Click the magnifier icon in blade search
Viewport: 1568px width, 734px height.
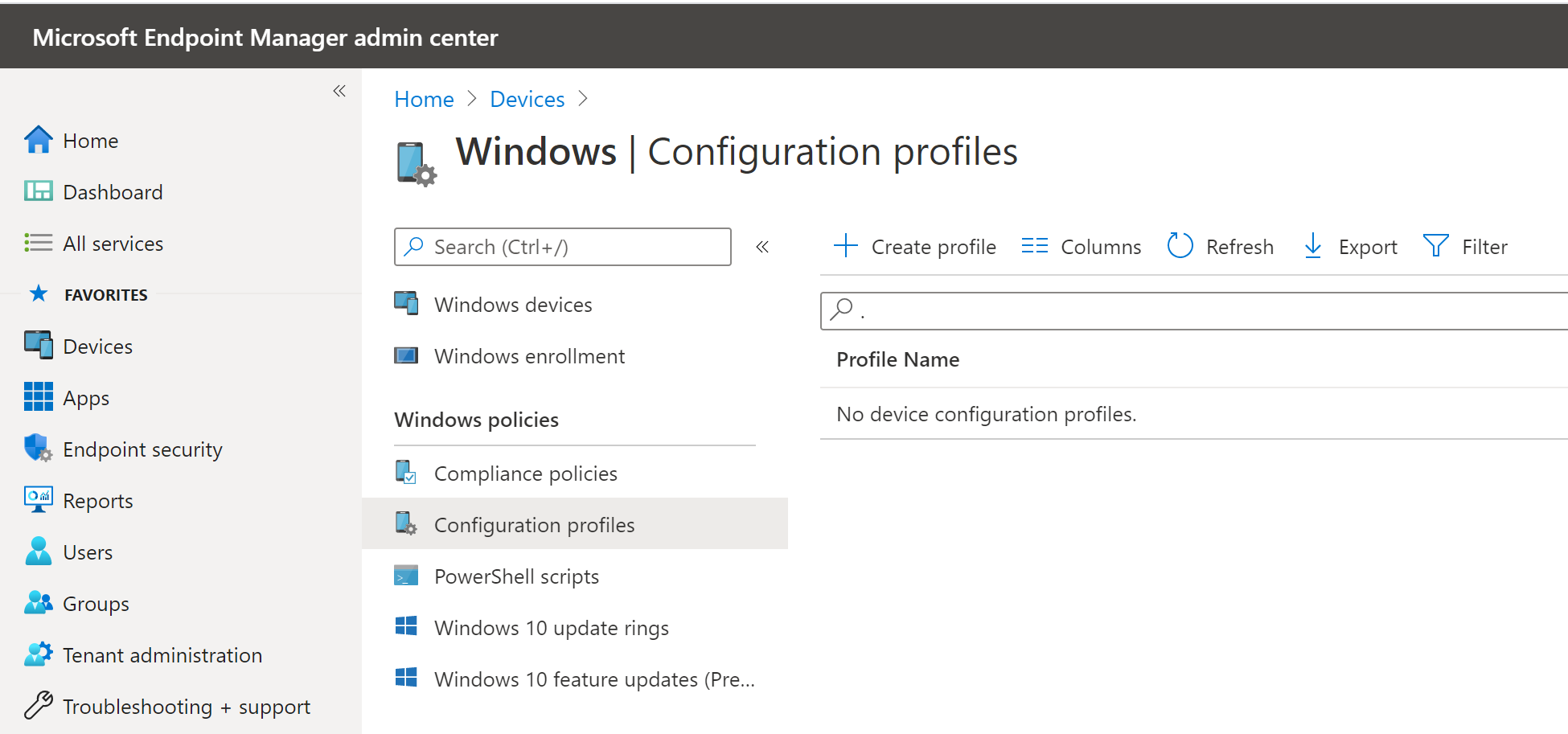tap(414, 247)
